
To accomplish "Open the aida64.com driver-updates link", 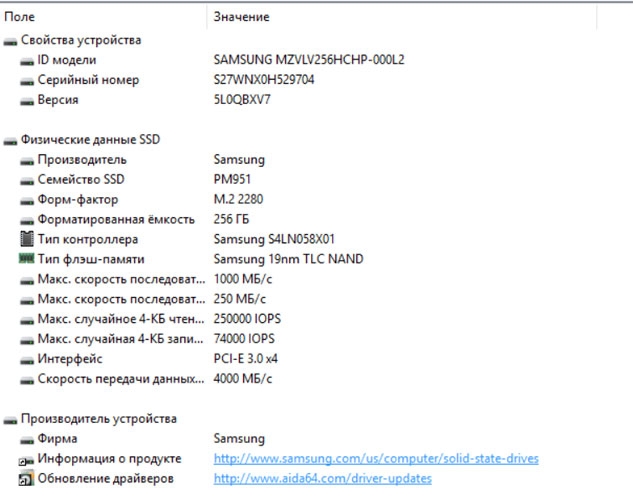I will click(323, 479).
